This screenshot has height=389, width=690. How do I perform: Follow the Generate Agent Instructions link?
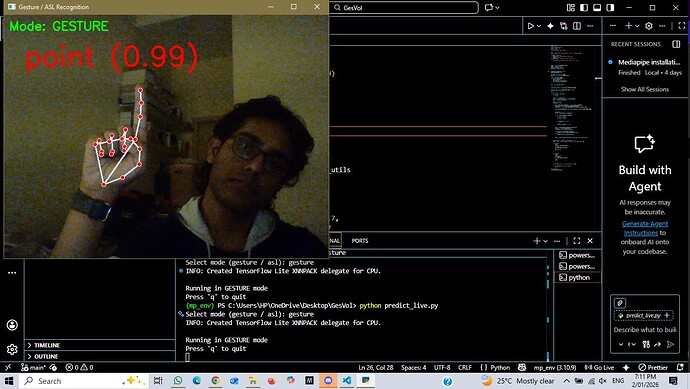click(644, 228)
